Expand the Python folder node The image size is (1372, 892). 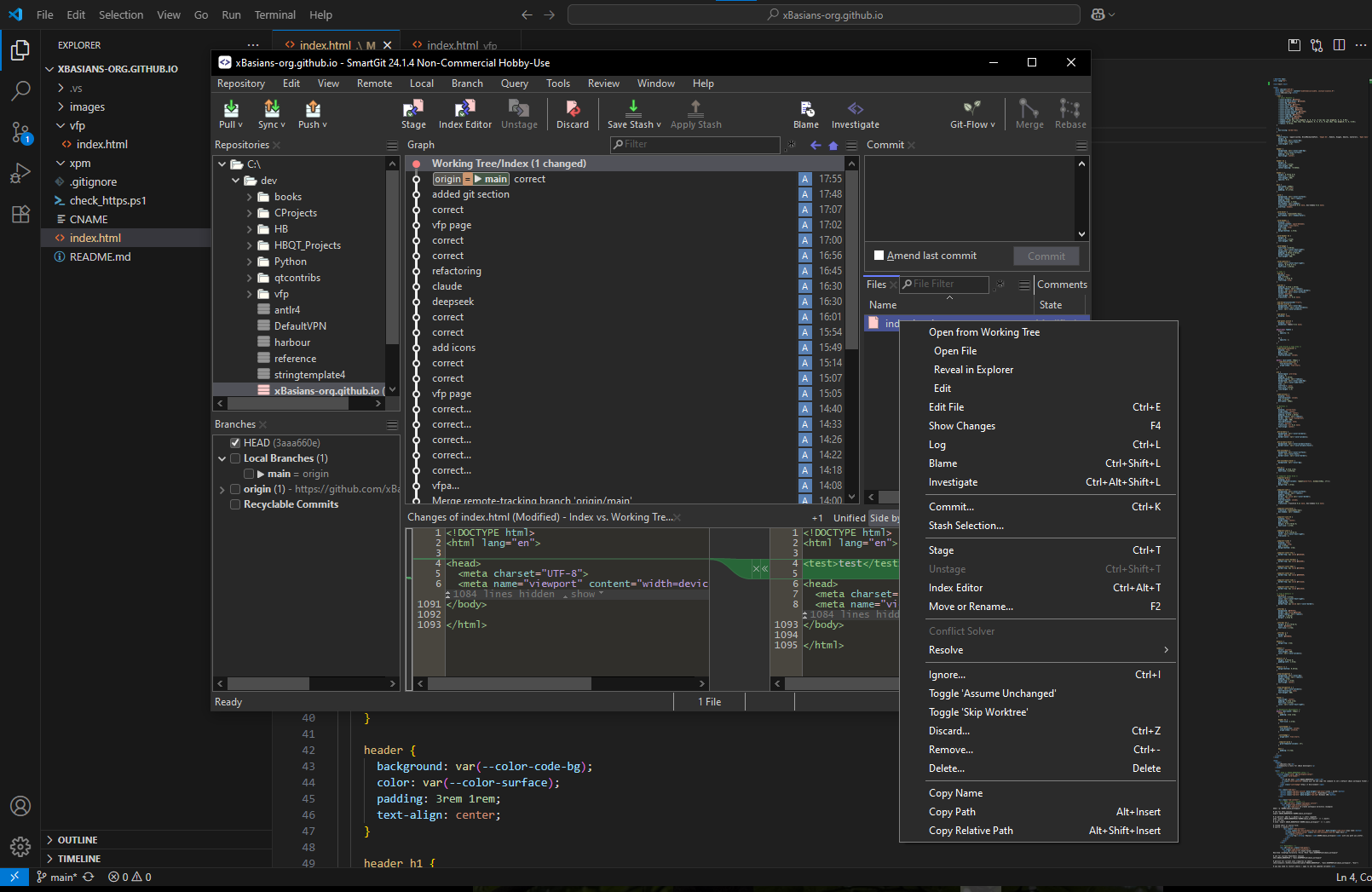click(x=250, y=262)
